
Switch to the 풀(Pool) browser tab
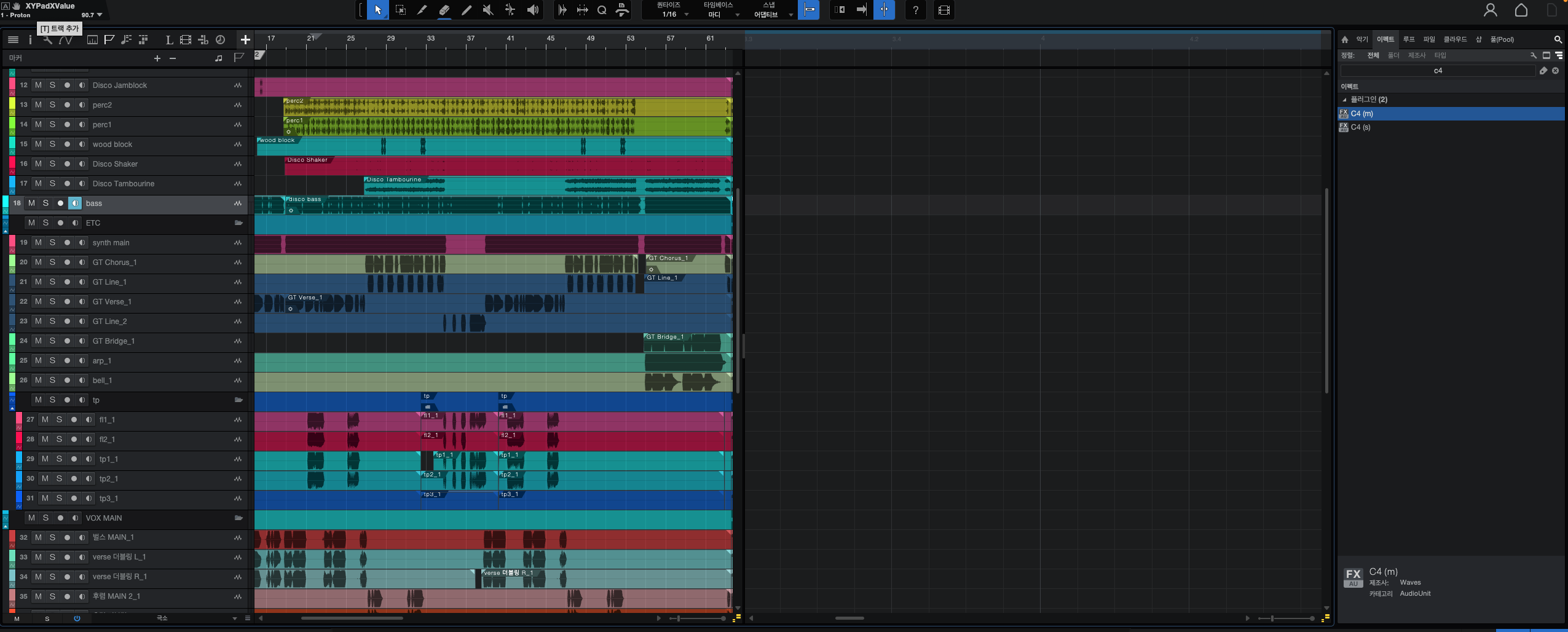pyautogui.click(x=1502, y=39)
